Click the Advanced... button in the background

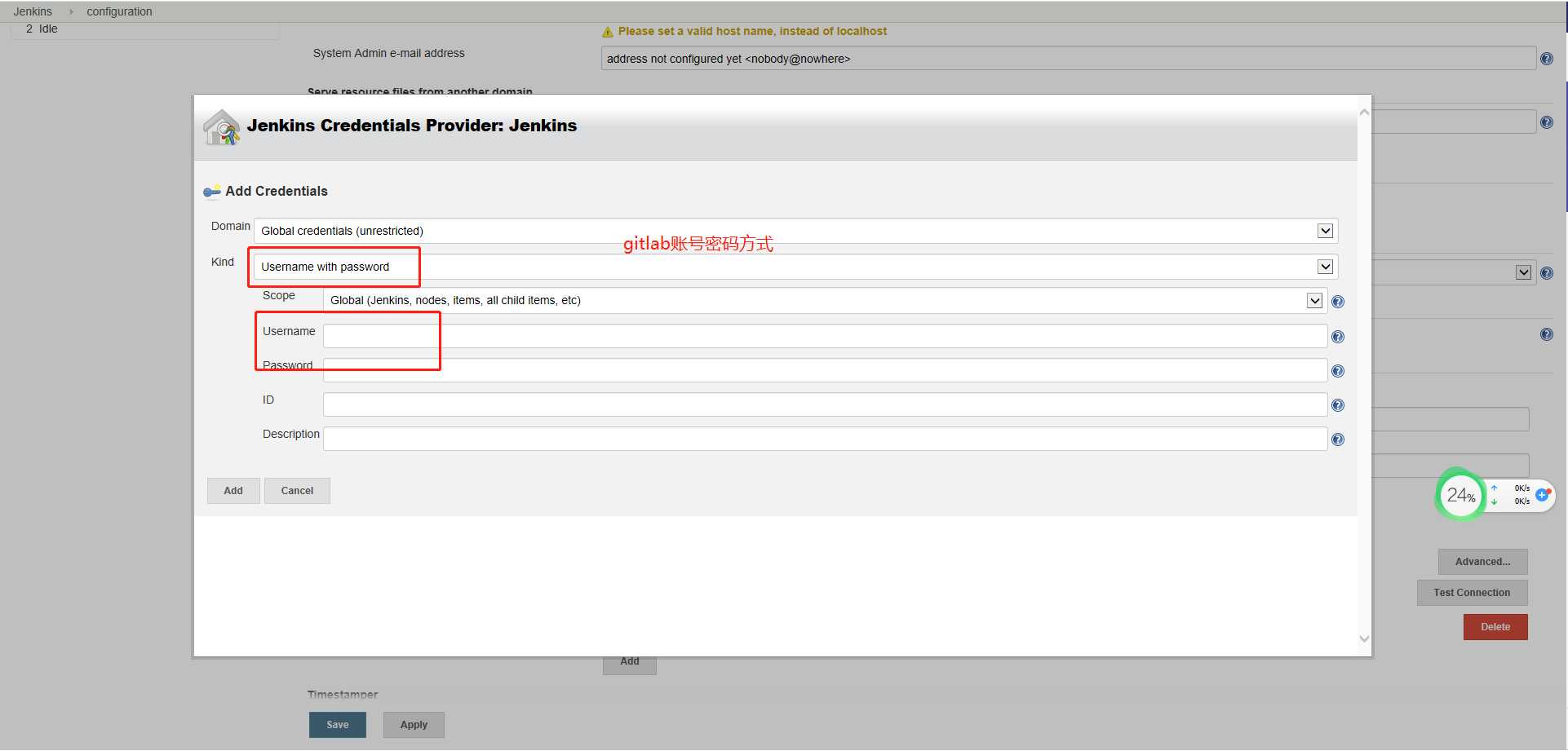tap(1482, 562)
